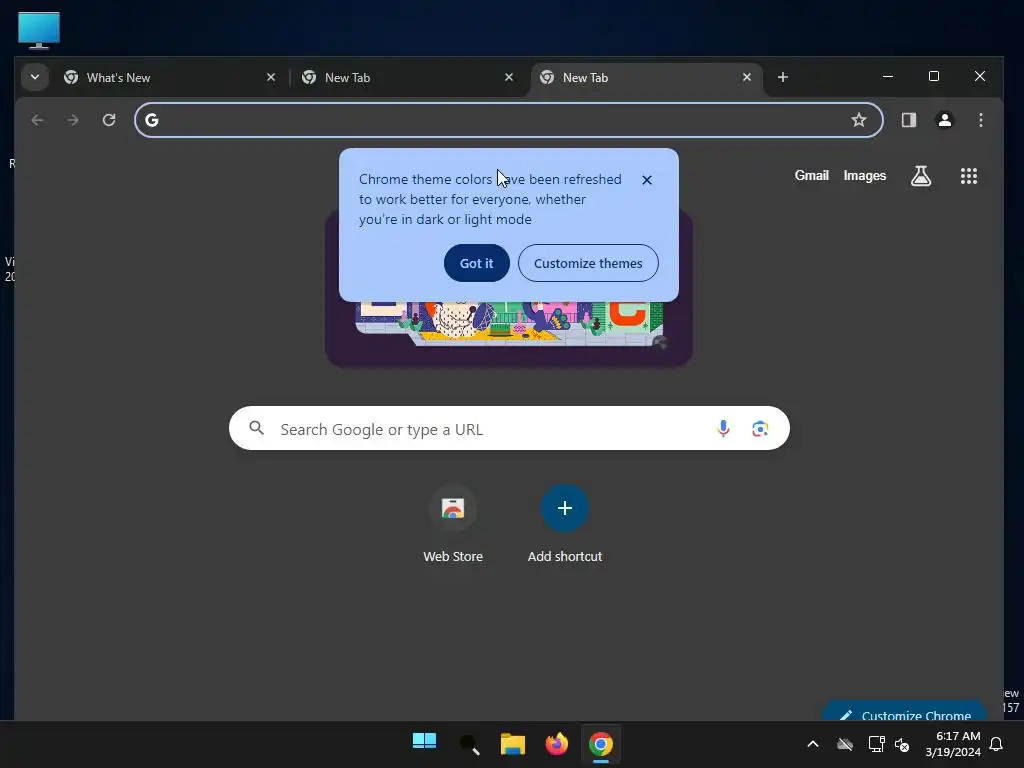Image resolution: width=1024 pixels, height=768 pixels.
Task: Click the Search Google or type a URL box
Action: (x=509, y=428)
